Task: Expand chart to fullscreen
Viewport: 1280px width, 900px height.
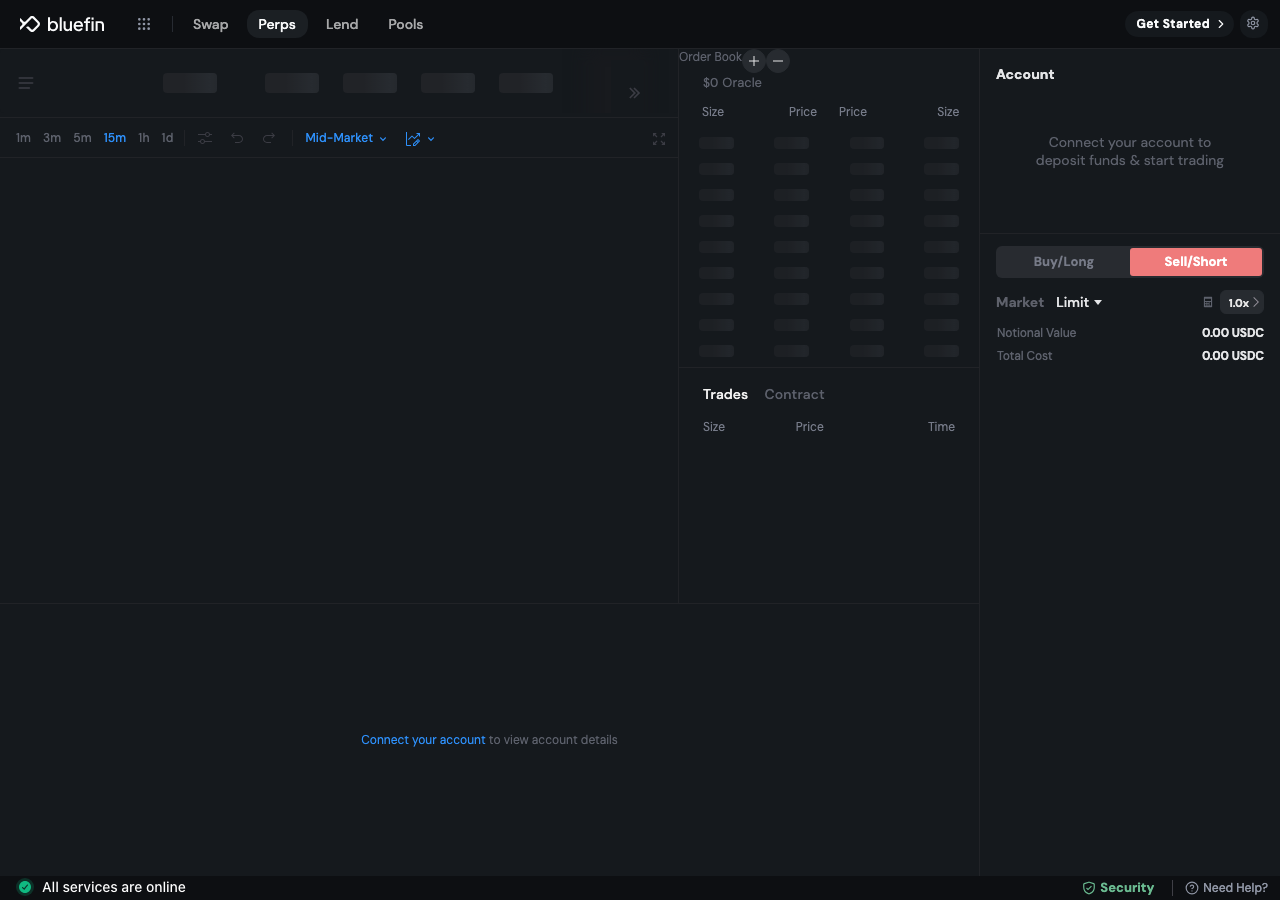Action: click(x=659, y=139)
